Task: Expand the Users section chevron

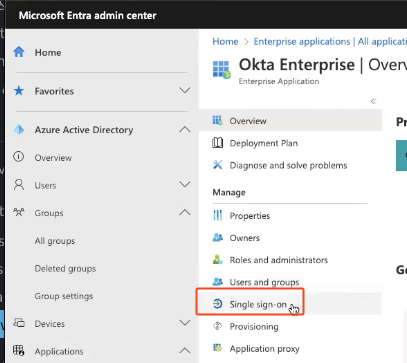Action: pyautogui.click(x=185, y=184)
